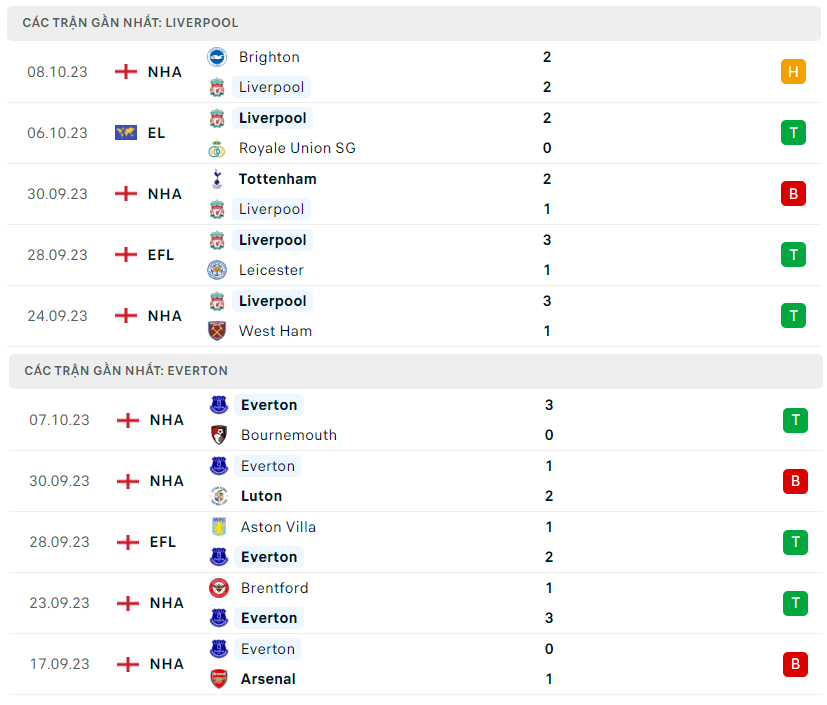Select the 28.09.23 Liverpool vs Leicester row
Viewport: 827px width, 705px height.
click(x=400, y=255)
